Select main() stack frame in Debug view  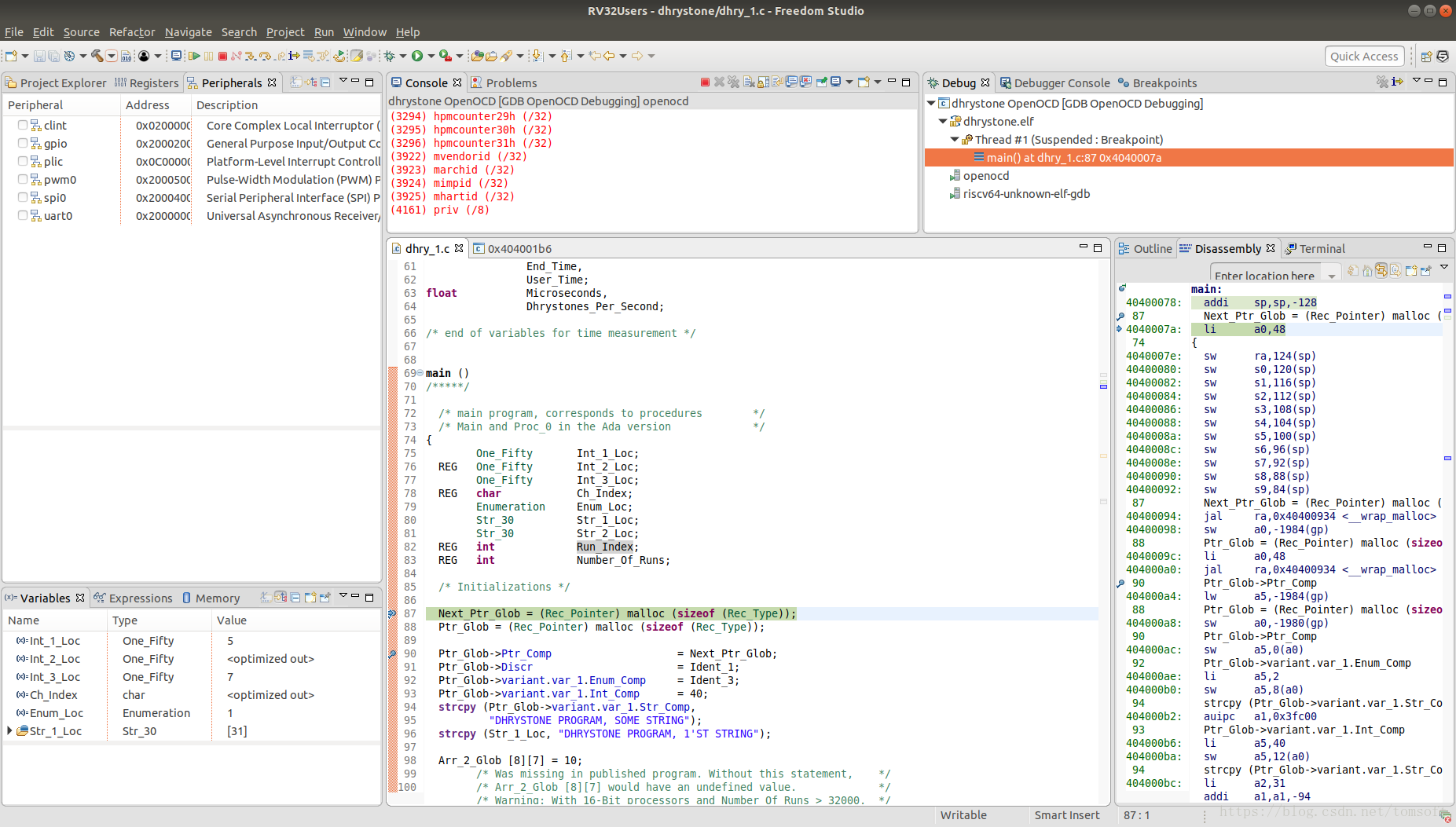coord(1073,158)
